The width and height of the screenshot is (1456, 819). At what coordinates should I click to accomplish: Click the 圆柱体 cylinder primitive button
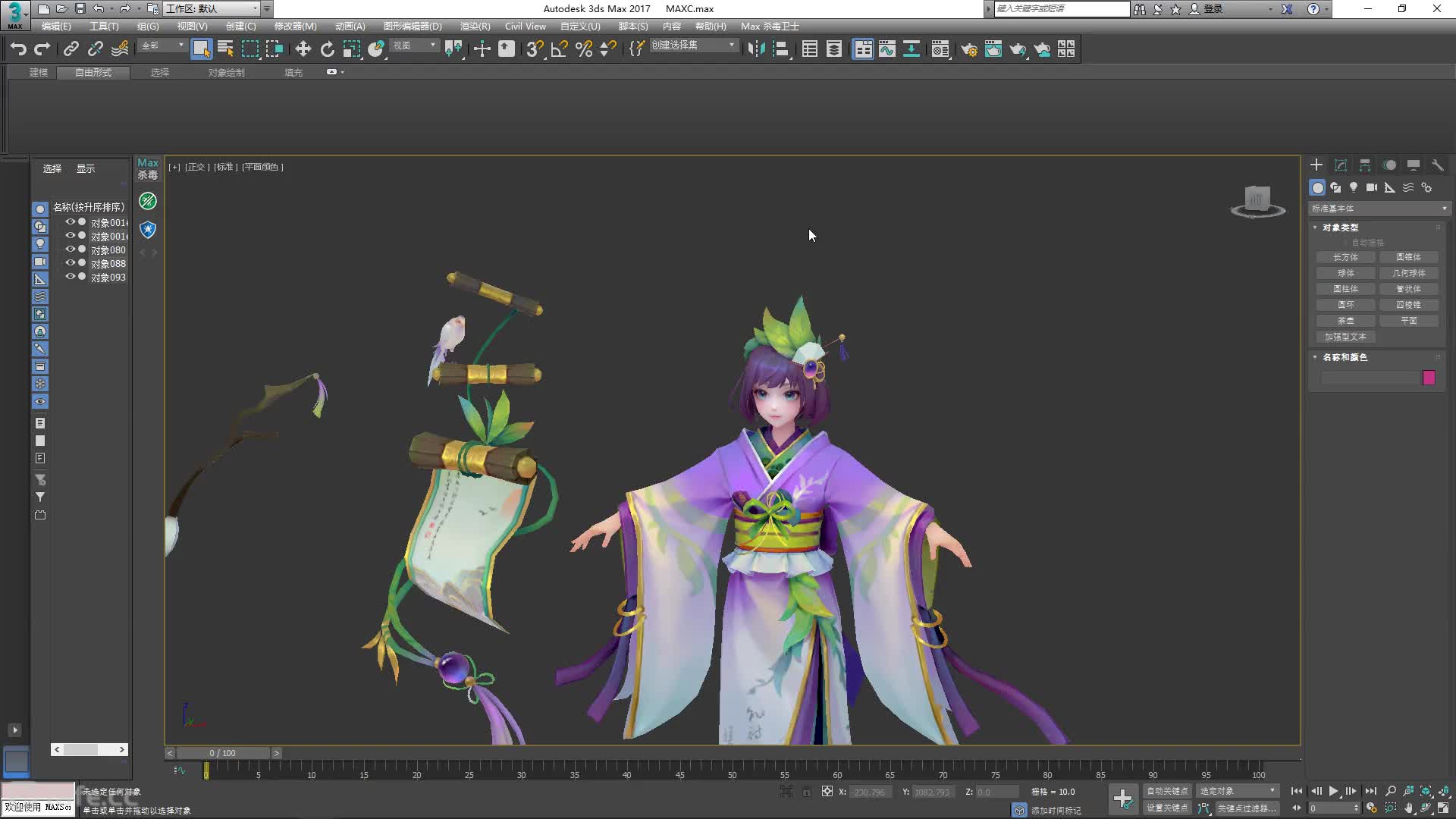1346,289
